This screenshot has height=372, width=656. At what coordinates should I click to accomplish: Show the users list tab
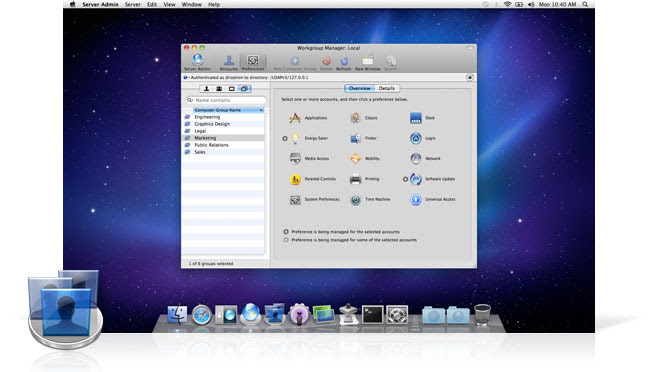coord(206,89)
